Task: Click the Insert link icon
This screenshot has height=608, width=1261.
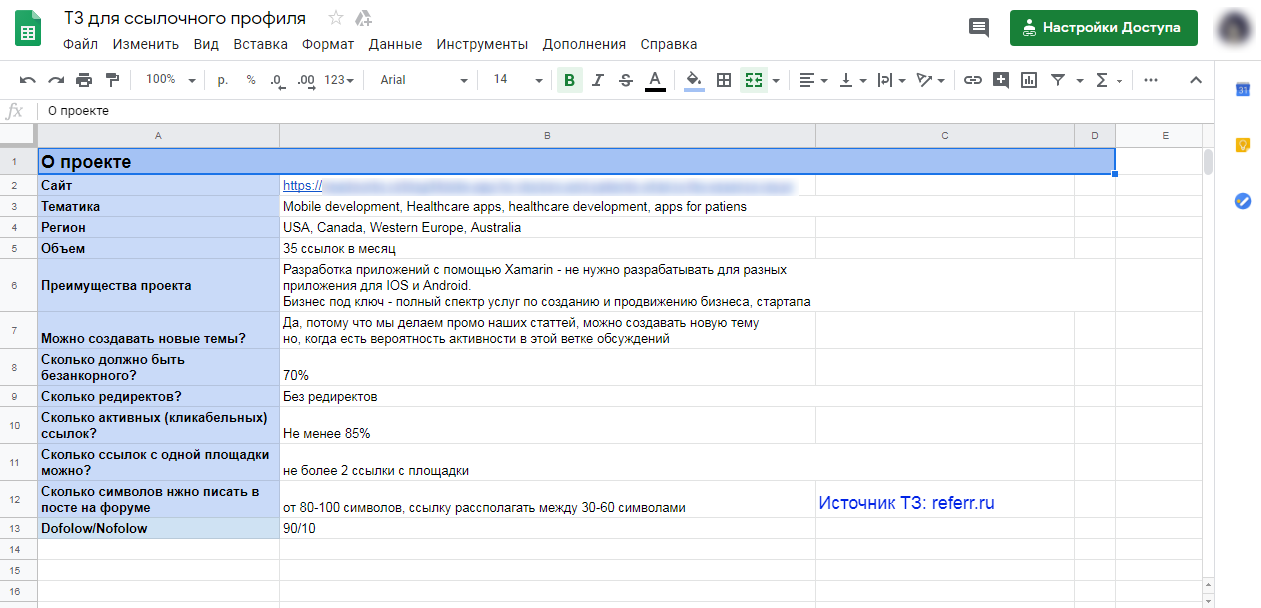Action: point(972,80)
